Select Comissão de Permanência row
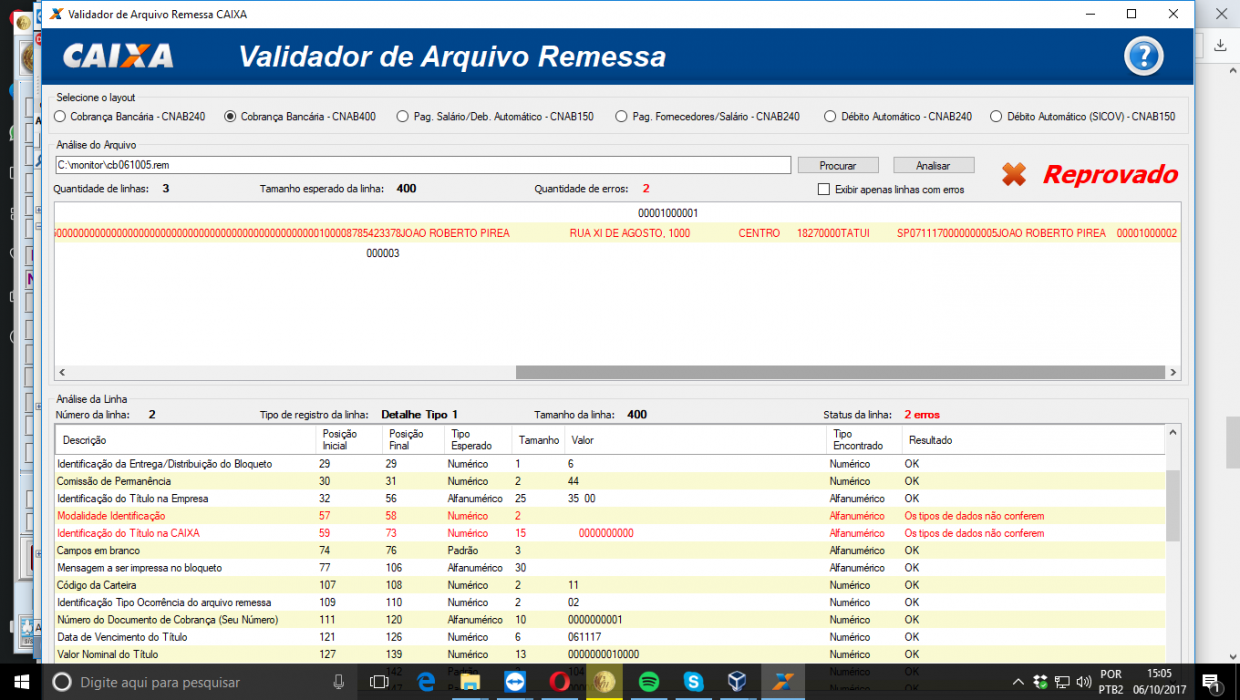 [x=610, y=481]
